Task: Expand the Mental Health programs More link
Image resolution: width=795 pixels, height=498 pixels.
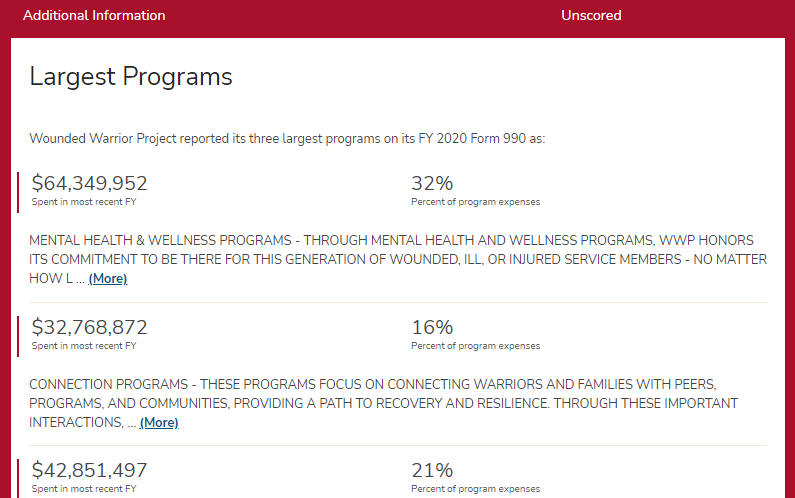Action: tap(107, 278)
